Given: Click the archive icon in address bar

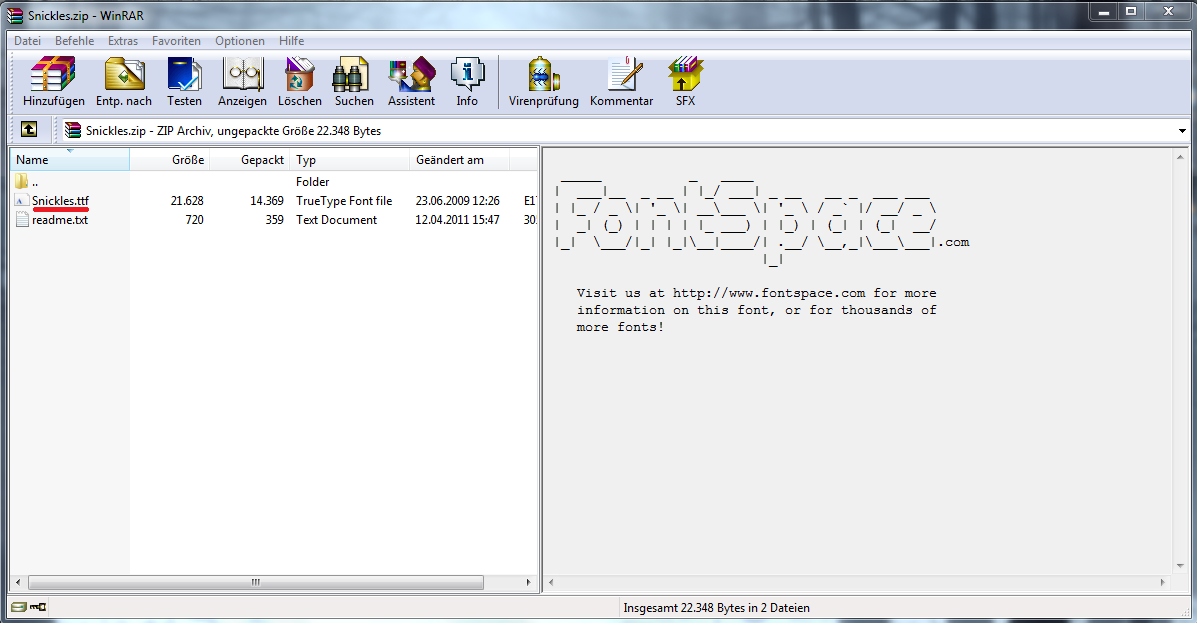Looking at the screenshot, I should (x=73, y=130).
